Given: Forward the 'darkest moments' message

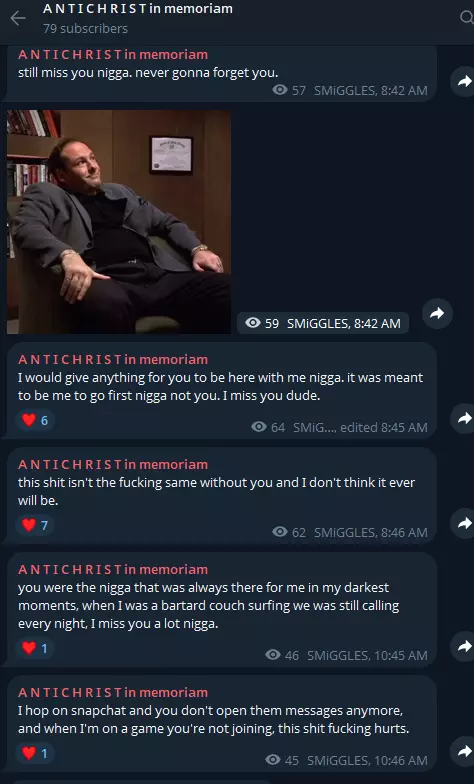Looking at the screenshot, I should tap(463, 646).
